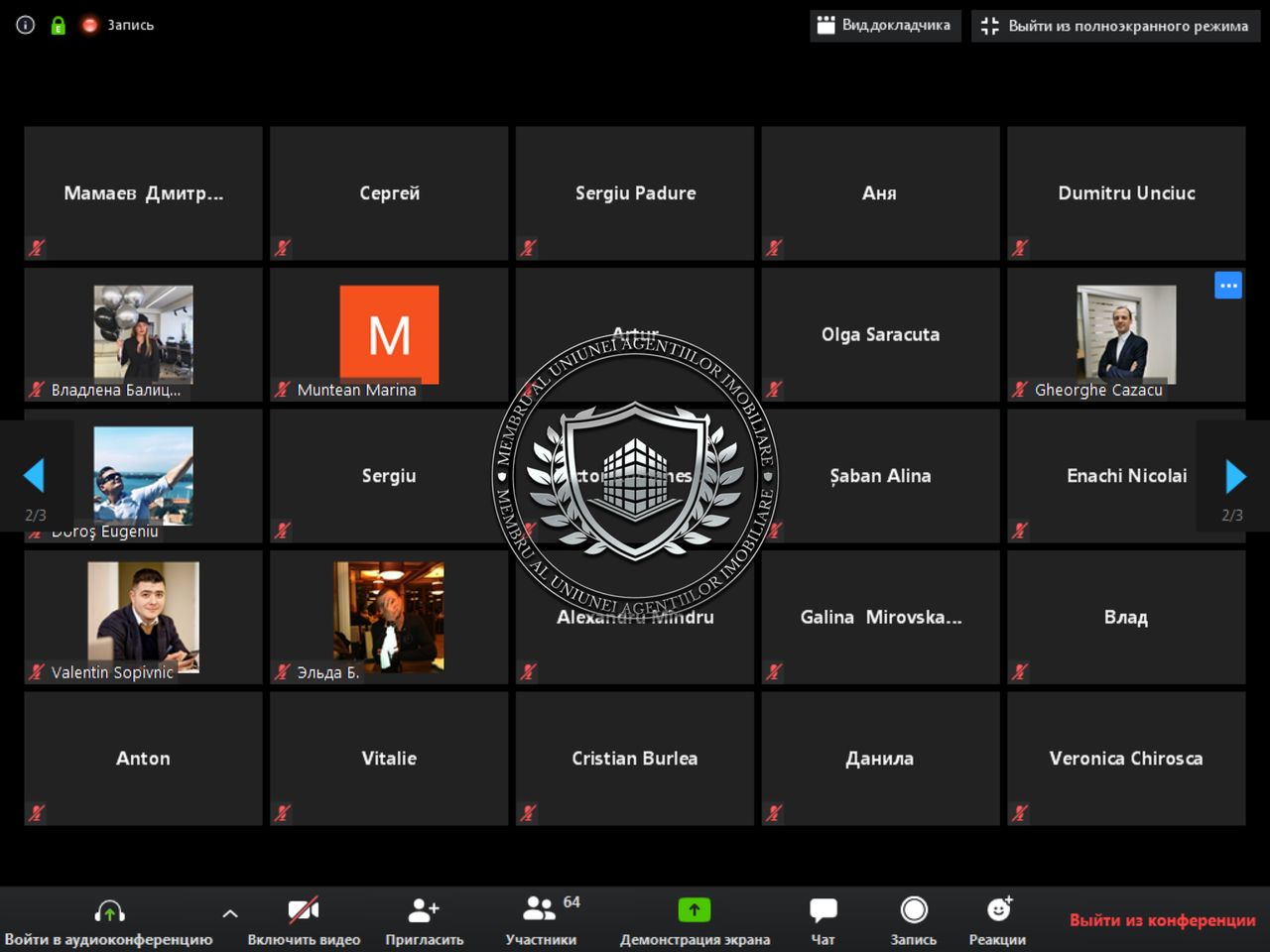The height and width of the screenshot is (952, 1270).
Task: Click Выйти из полноэкранного режима
Action: 1115,26
